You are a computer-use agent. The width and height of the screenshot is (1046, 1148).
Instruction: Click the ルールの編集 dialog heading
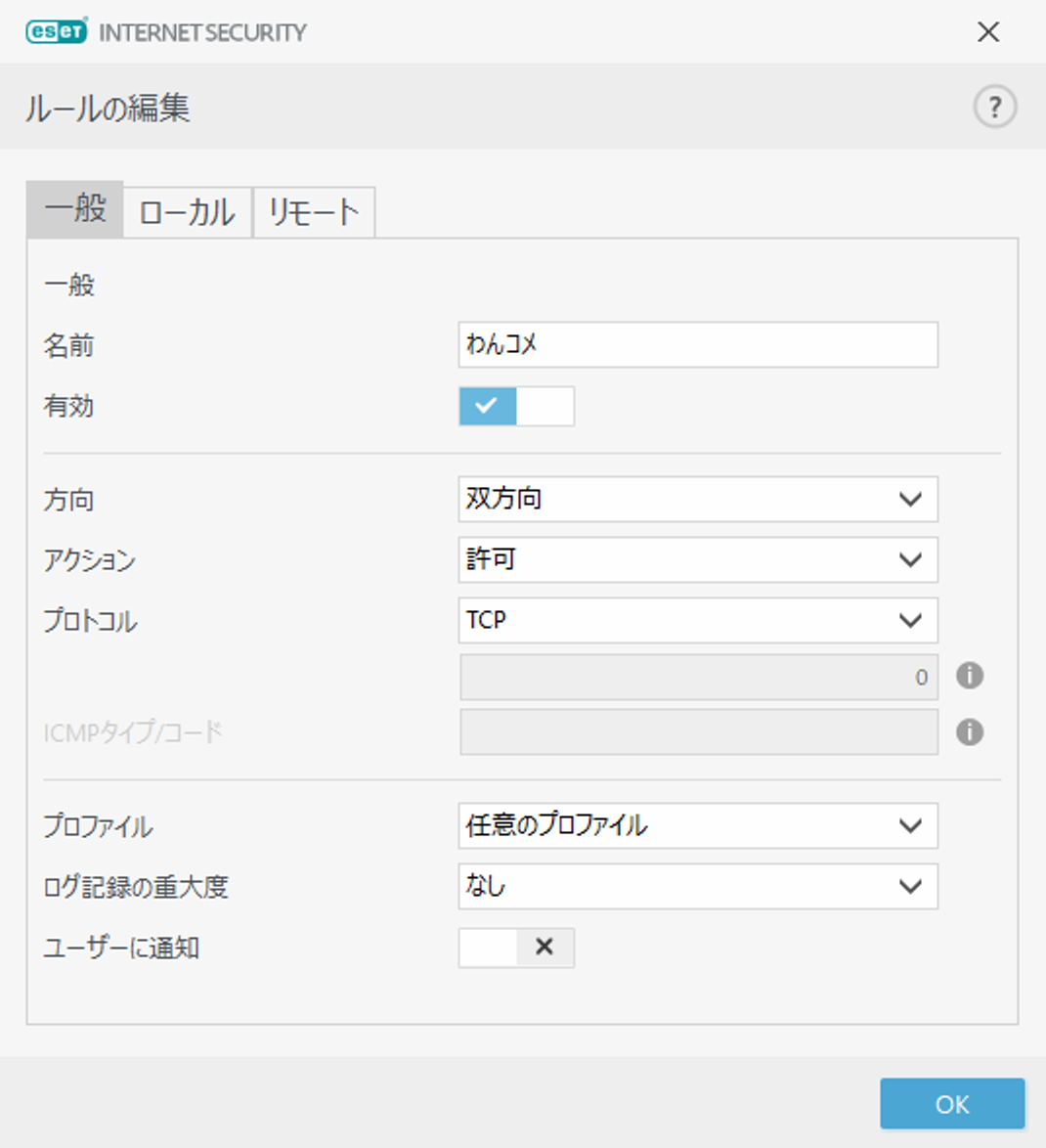[x=108, y=108]
